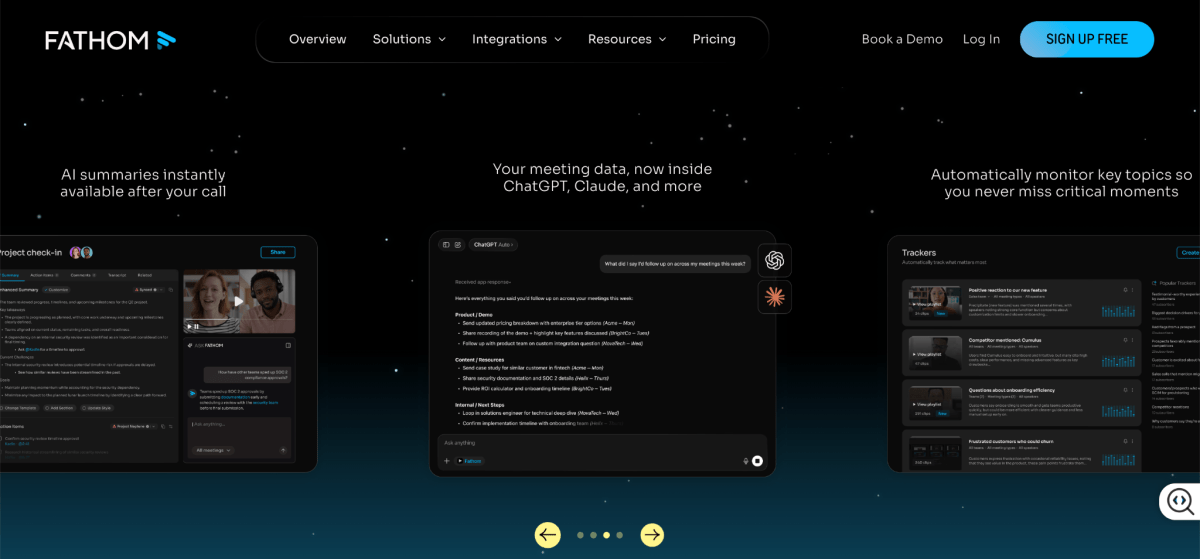Select the first carousel dot
Image resolution: width=1200 pixels, height=559 pixels.
tap(580, 535)
